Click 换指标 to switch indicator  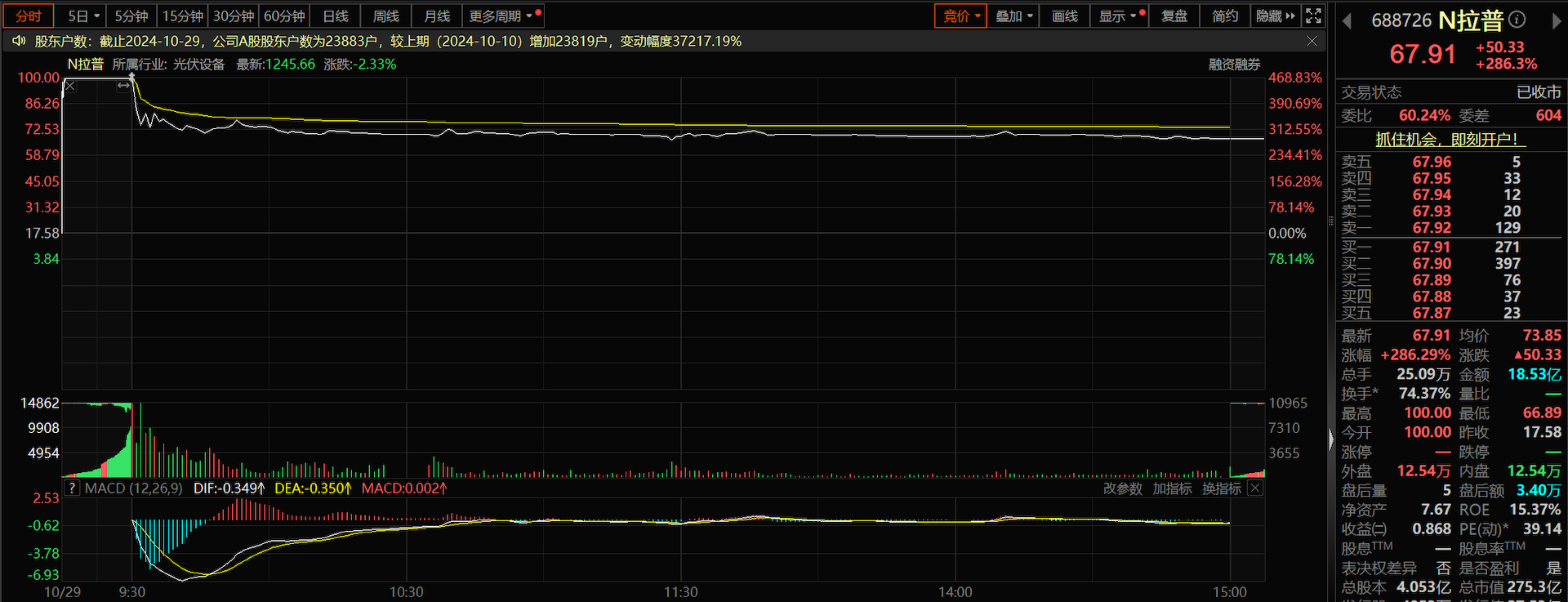1221,488
